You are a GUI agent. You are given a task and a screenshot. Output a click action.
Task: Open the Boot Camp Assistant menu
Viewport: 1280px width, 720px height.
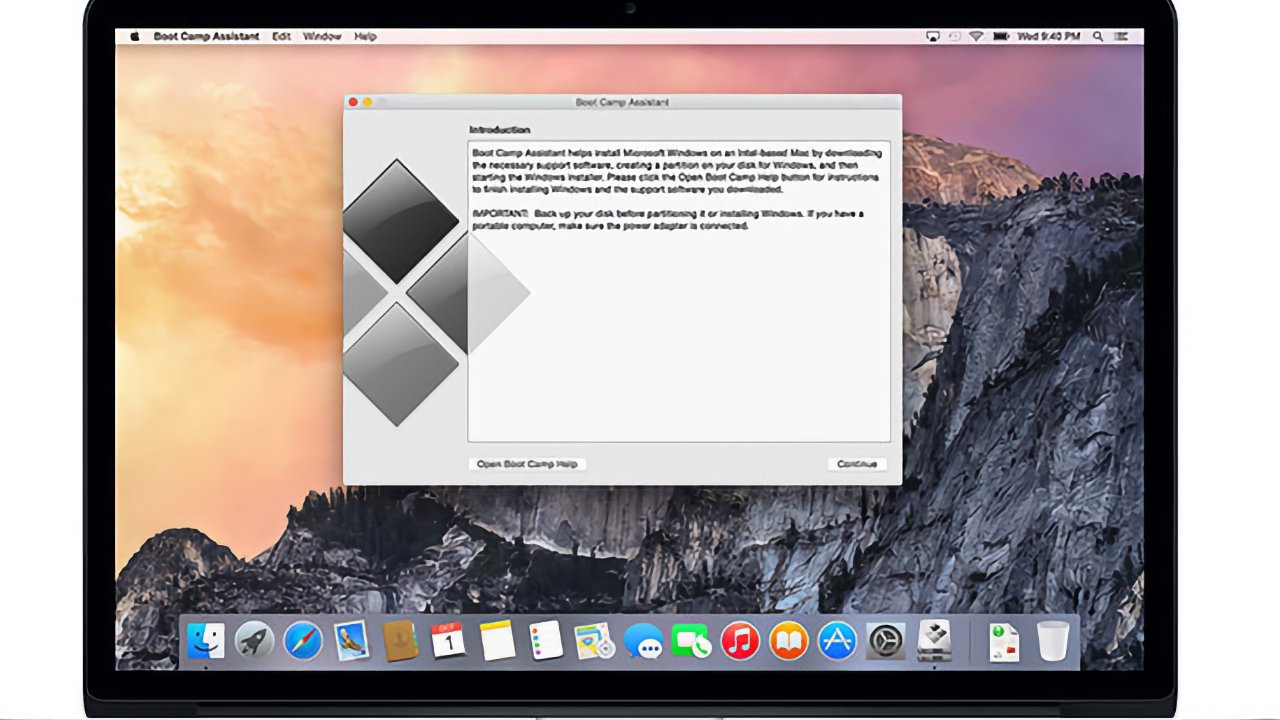click(207, 36)
